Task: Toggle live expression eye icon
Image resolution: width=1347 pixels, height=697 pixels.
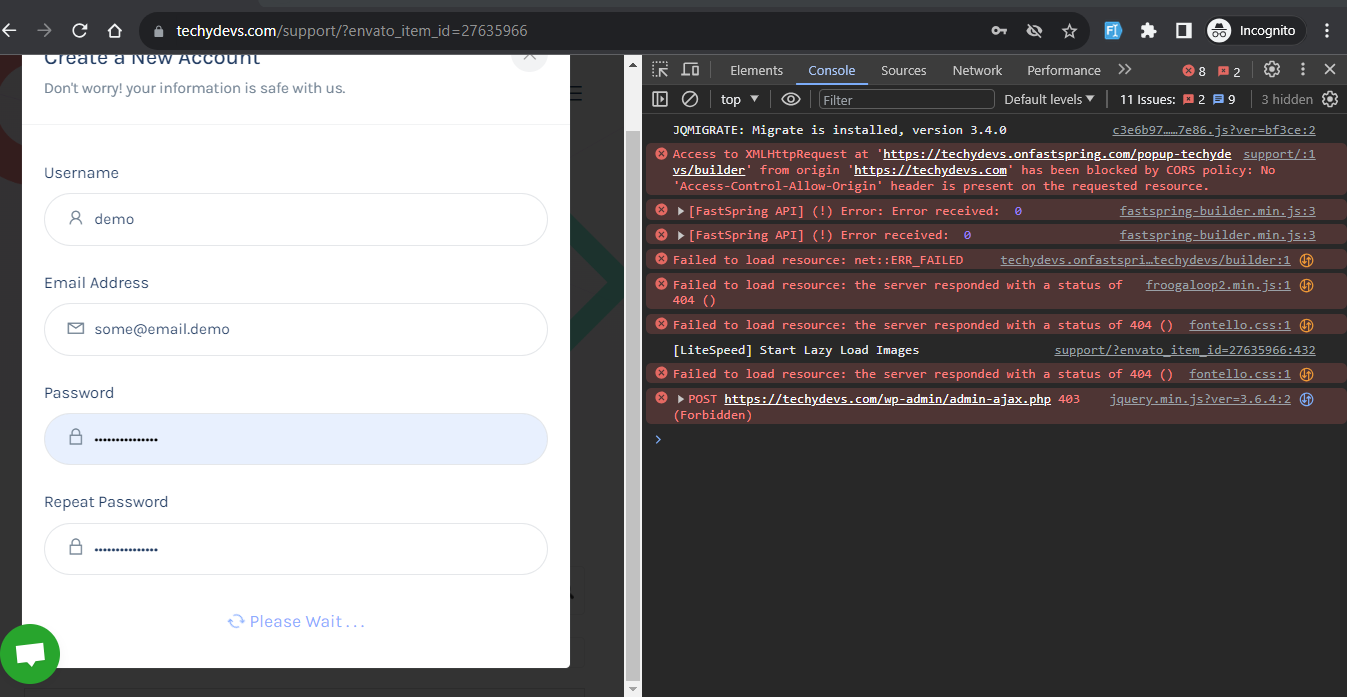Action: pyautogui.click(x=790, y=99)
